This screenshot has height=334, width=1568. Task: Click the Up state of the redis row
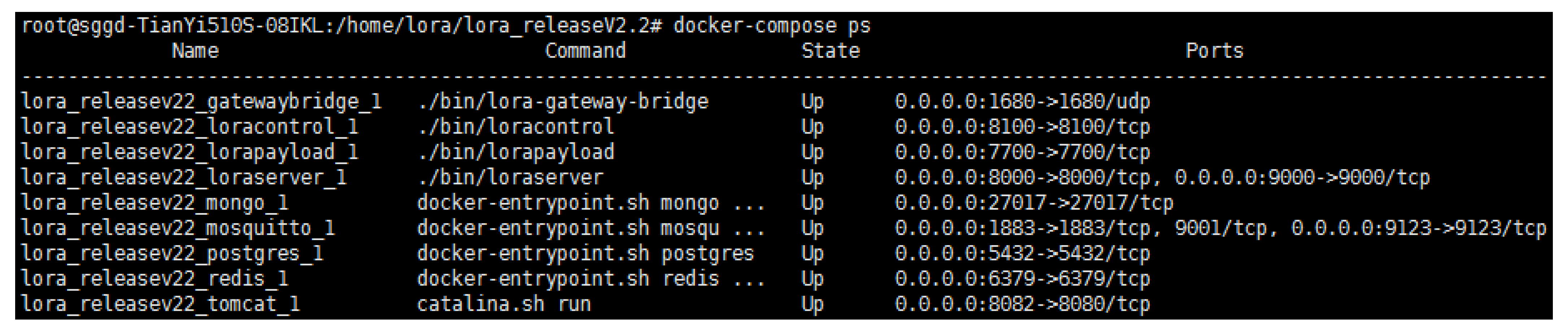(813, 278)
